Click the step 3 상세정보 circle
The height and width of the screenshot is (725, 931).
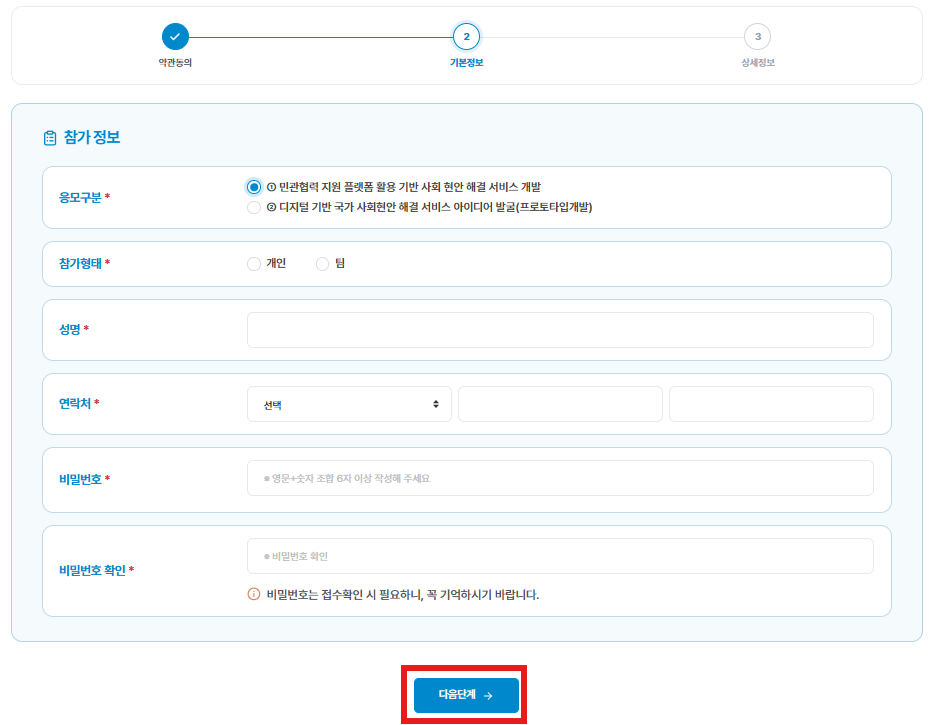click(x=757, y=37)
